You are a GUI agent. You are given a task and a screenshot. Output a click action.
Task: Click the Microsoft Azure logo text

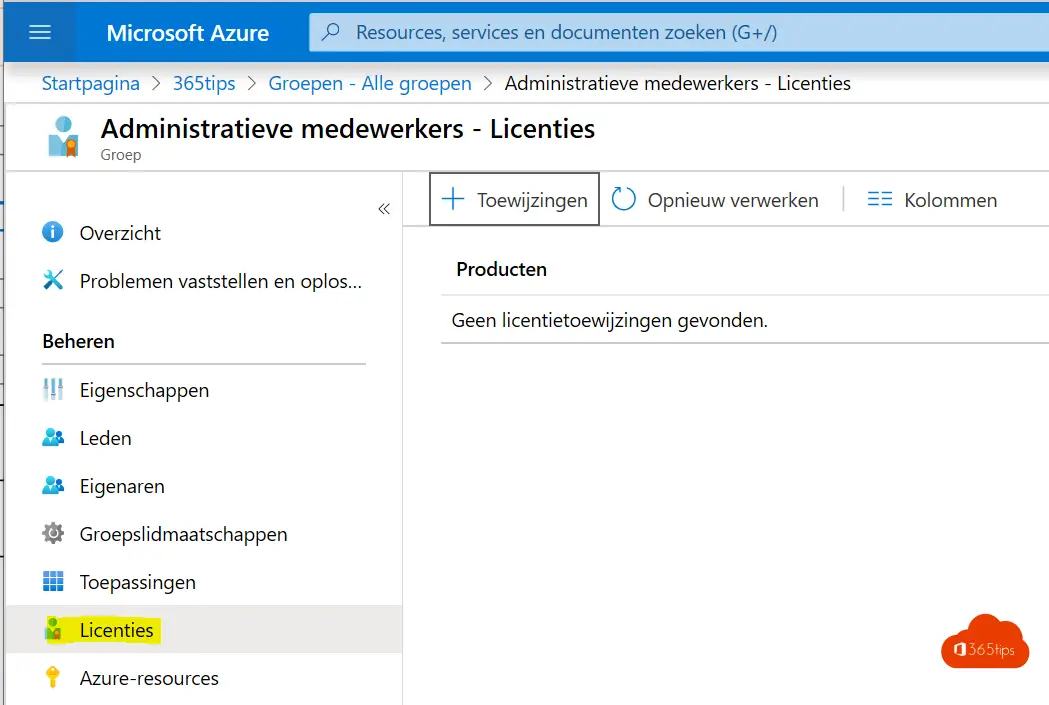pyautogui.click(x=188, y=33)
